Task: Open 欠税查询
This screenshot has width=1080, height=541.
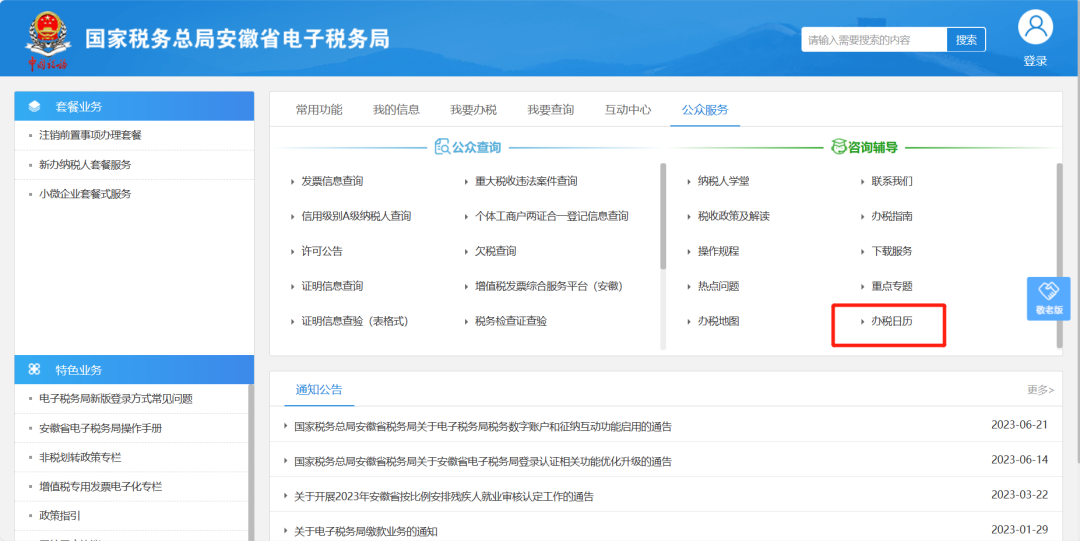Action: tap(495, 251)
